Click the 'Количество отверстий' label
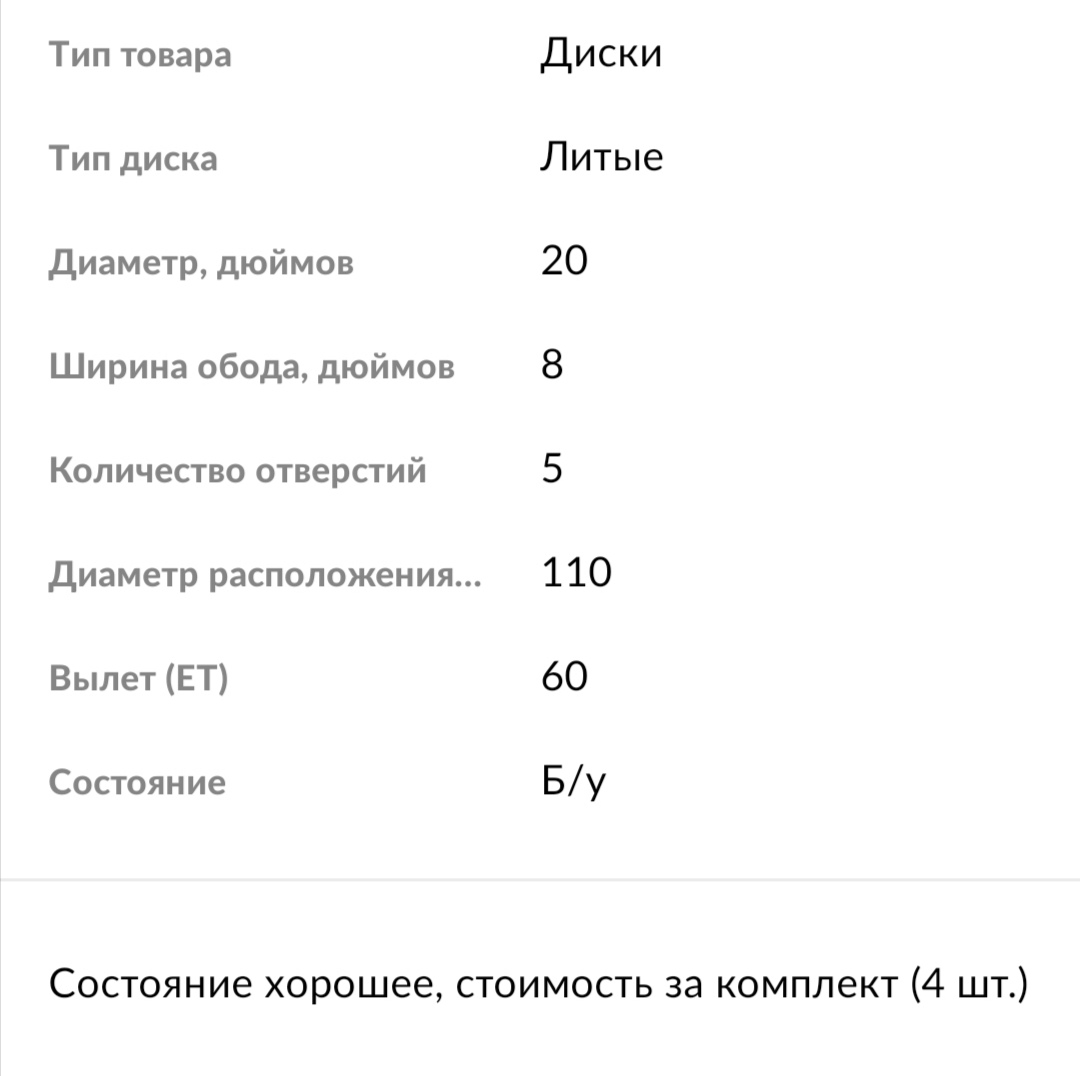Screen dimensions: 1080x1076 (x=238, y=470)
